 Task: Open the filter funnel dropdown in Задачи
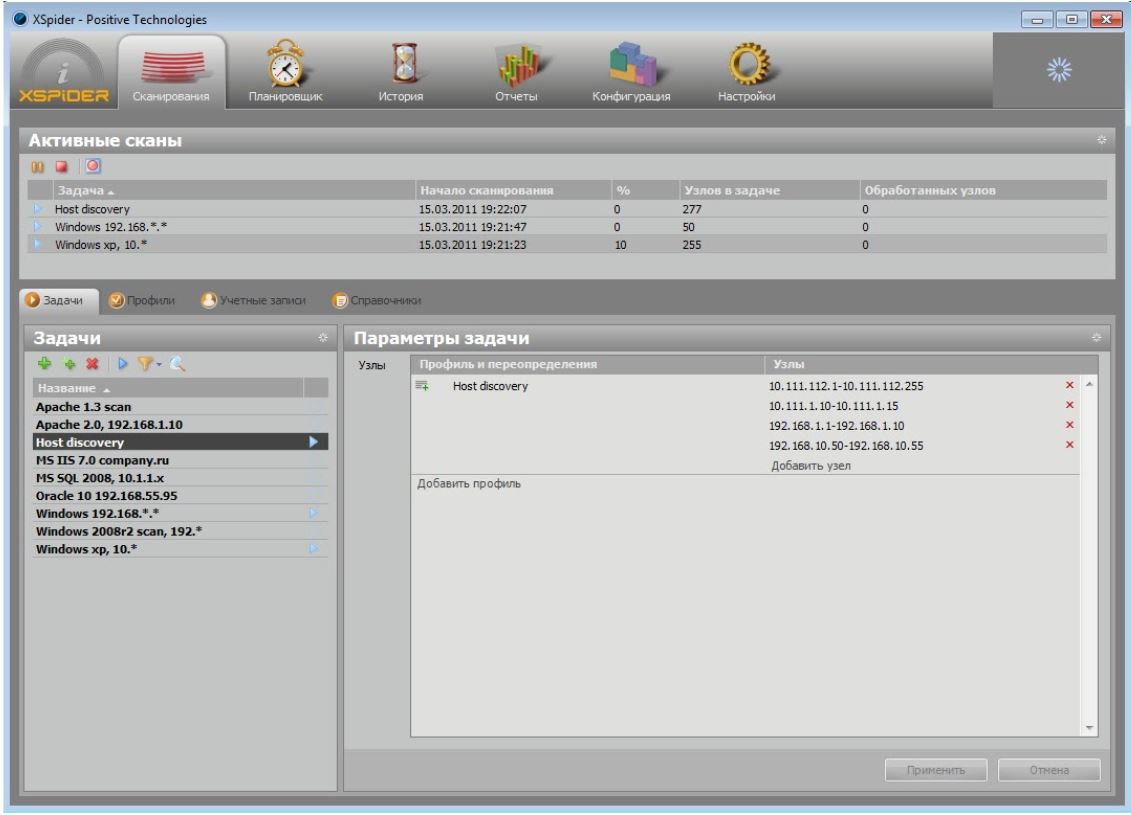coord(149,364)
